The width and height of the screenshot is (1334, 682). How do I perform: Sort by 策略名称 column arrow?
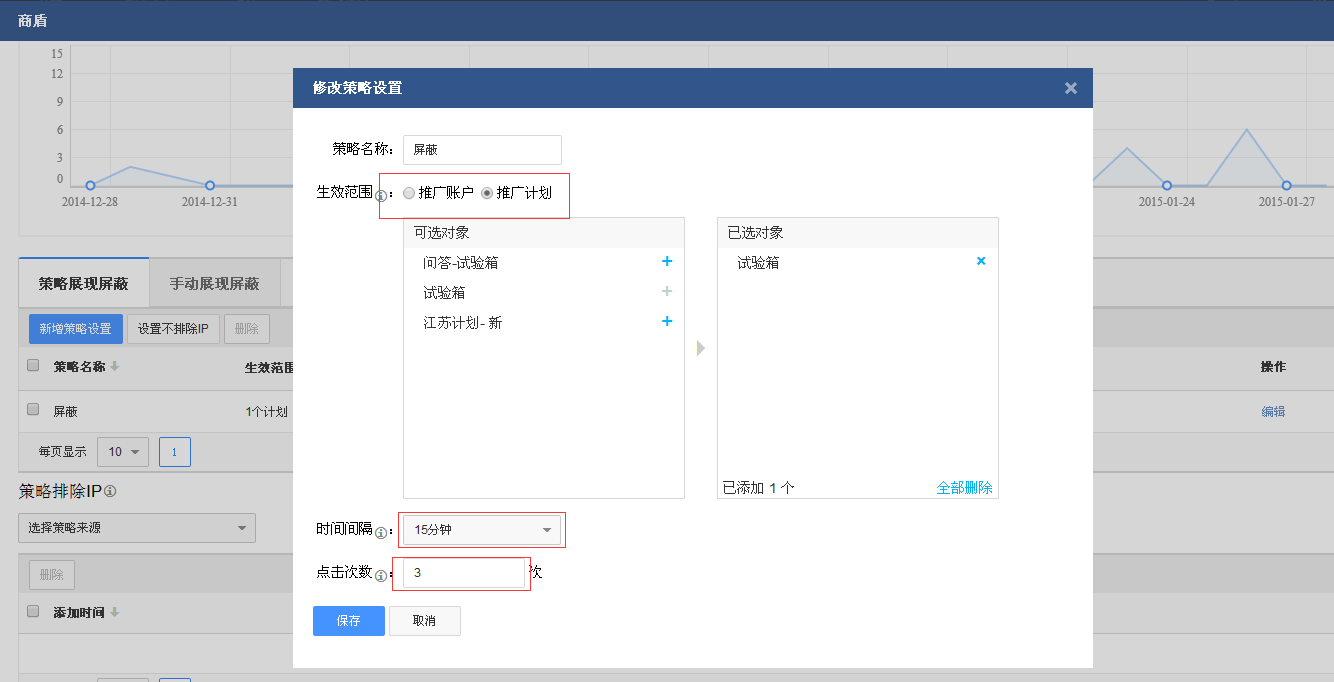coord(115,367)
